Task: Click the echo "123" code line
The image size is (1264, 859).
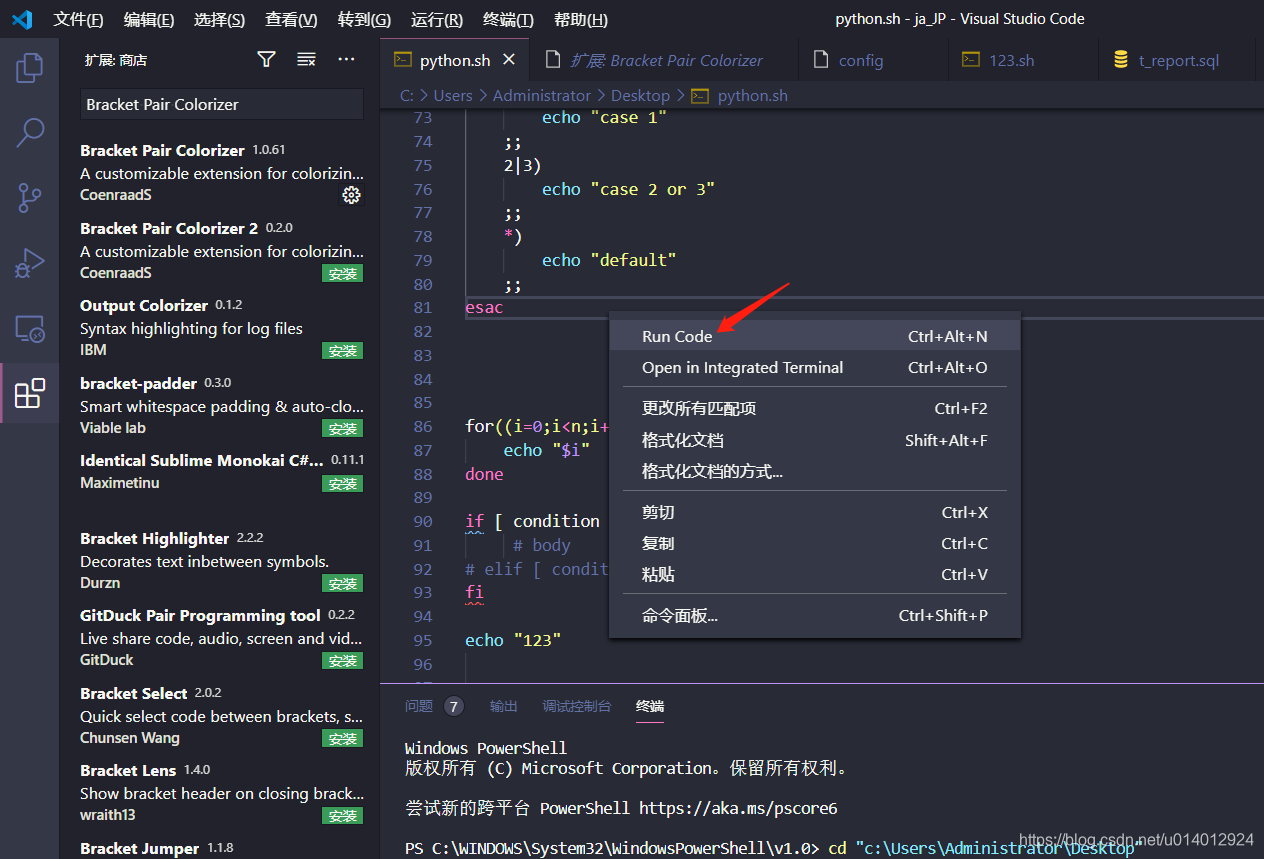Action: click(513, 640)
